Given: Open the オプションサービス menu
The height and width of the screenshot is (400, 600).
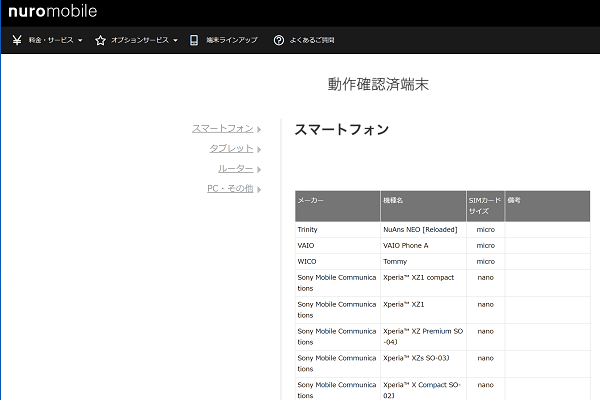Looking at the screenshot, I should pos(140,40).
